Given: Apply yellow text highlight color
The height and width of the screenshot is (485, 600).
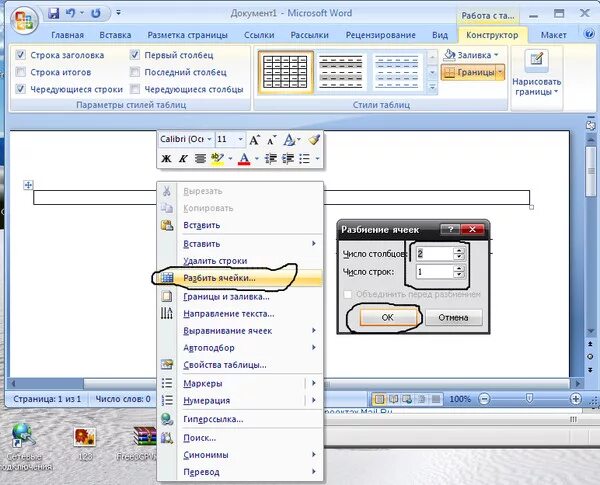Looking at the screenshot, I should click(217, 158).
